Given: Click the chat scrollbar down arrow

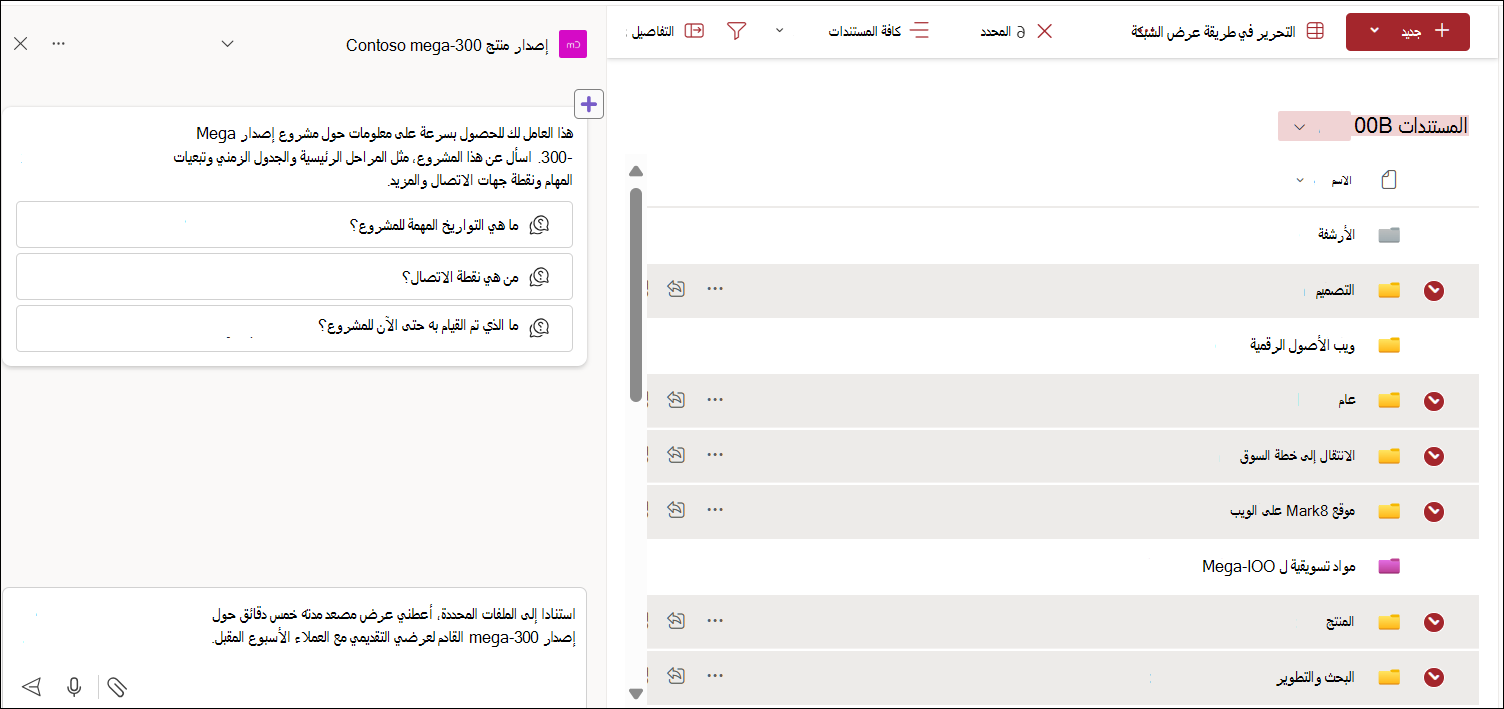Looking at the screenshot, I should click(635, 693).
